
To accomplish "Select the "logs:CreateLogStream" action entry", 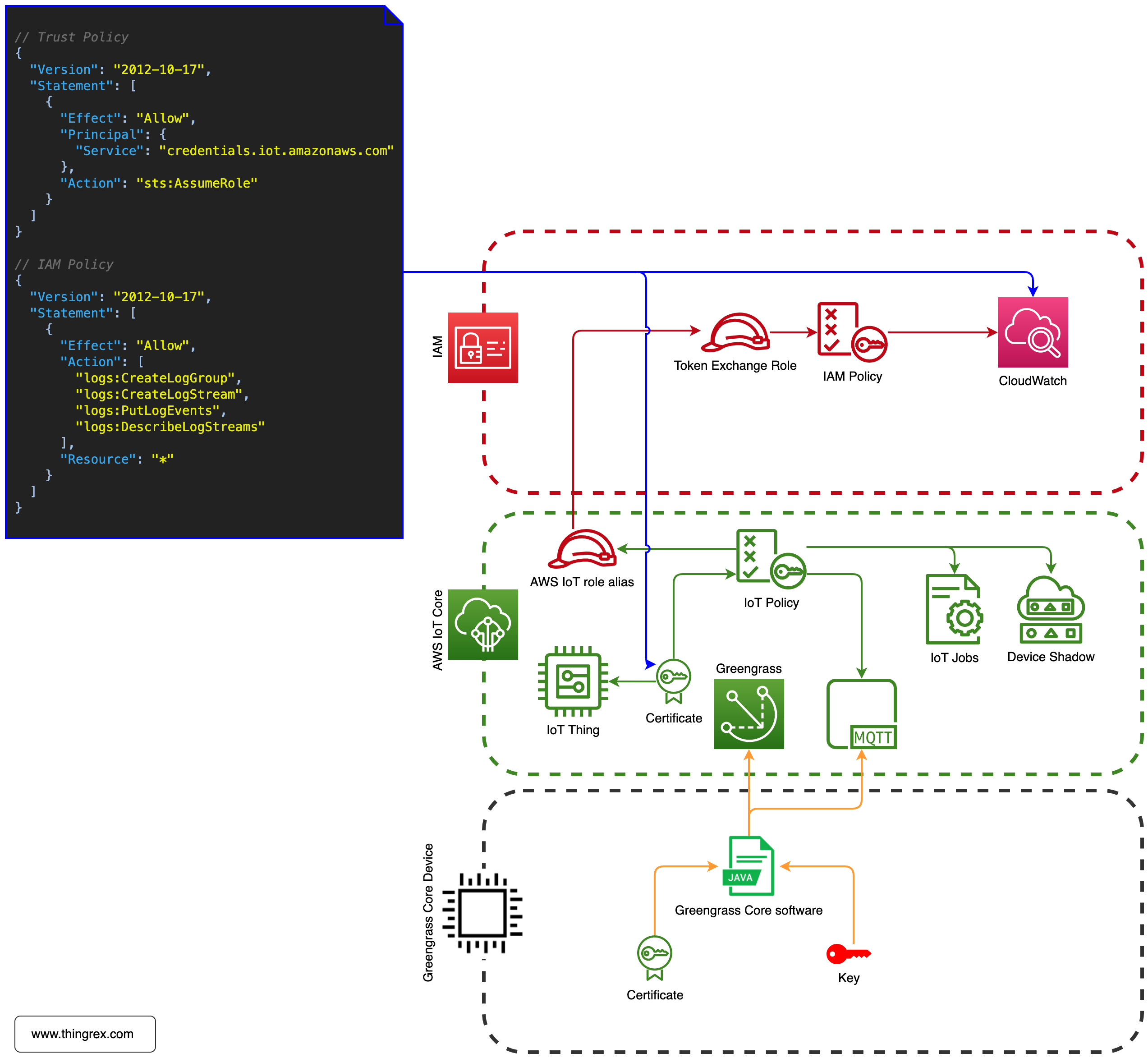I will [x=159, y=395].
